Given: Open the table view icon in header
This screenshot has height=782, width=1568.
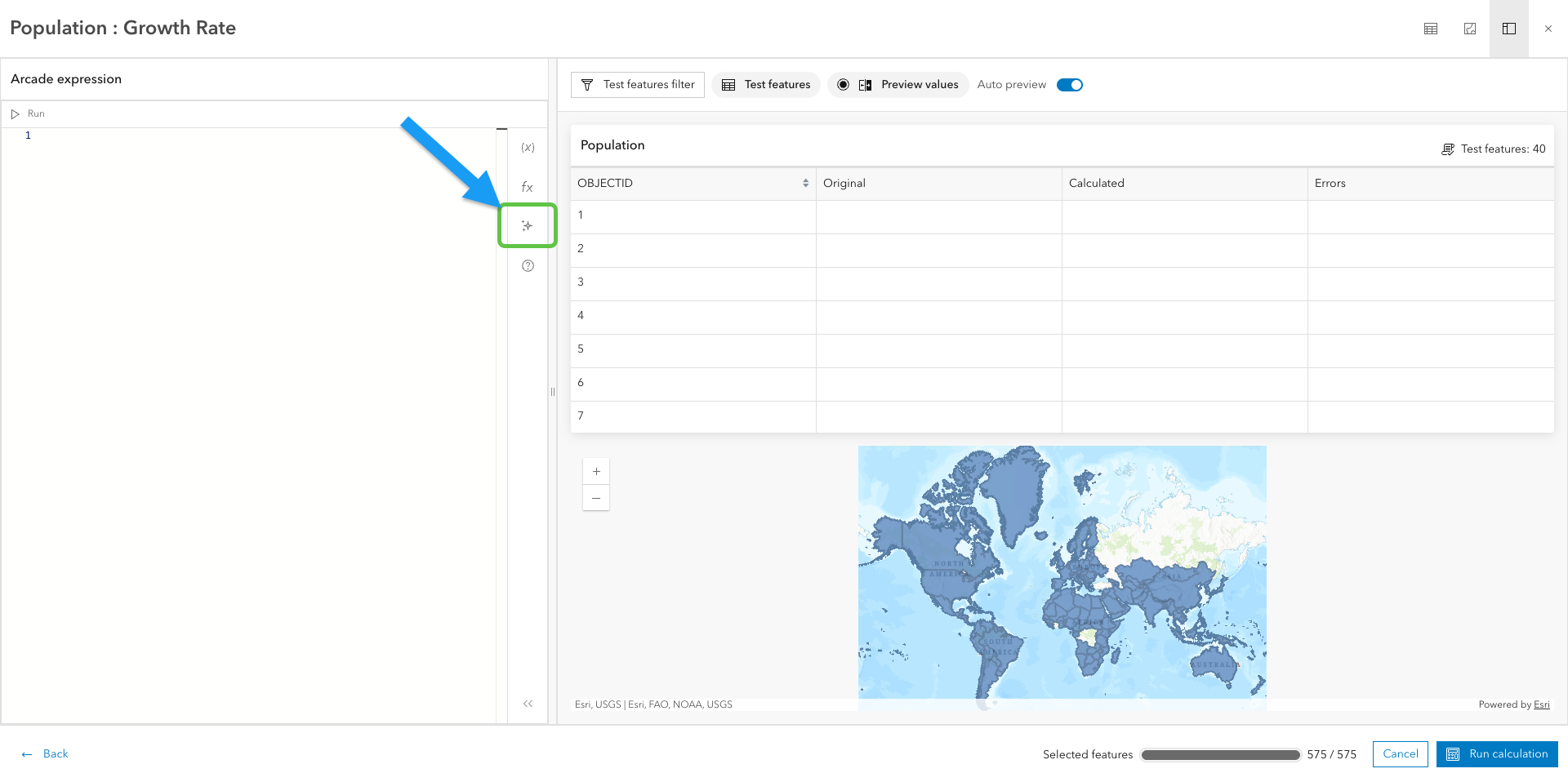Looking at the screenshot, I should tap(1431, 29).
